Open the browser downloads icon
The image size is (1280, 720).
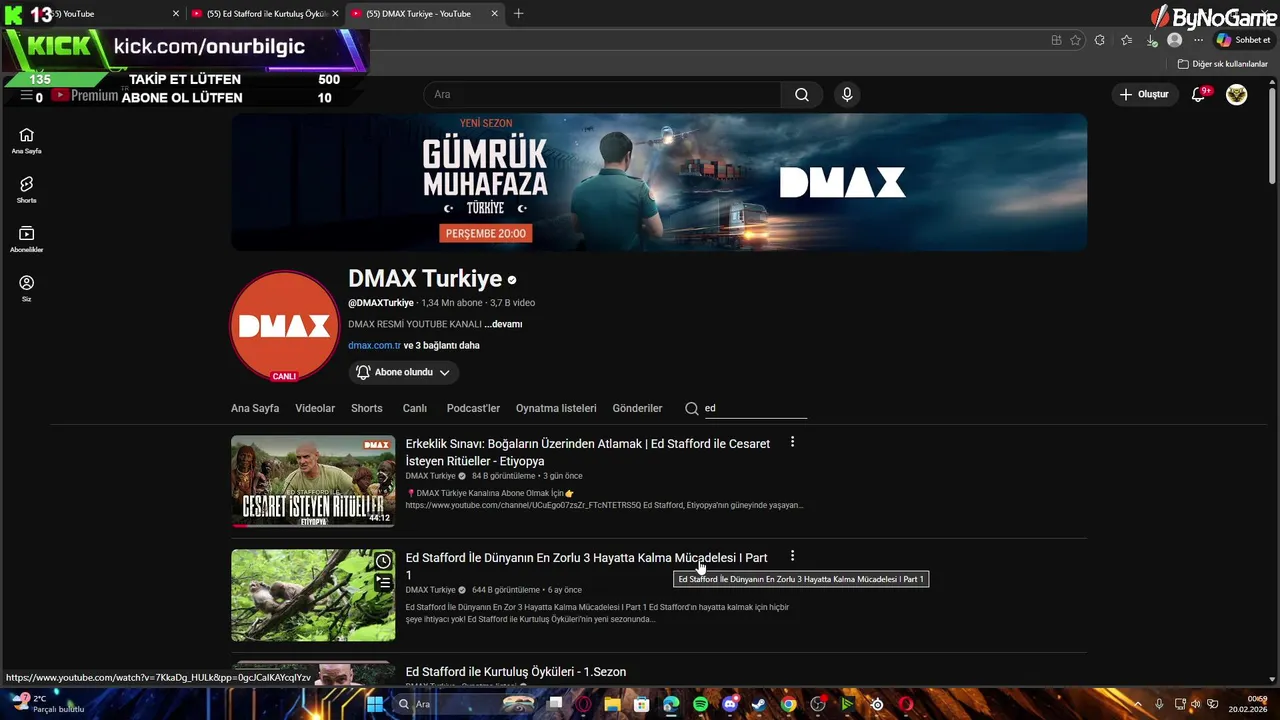pos(1152,40)
